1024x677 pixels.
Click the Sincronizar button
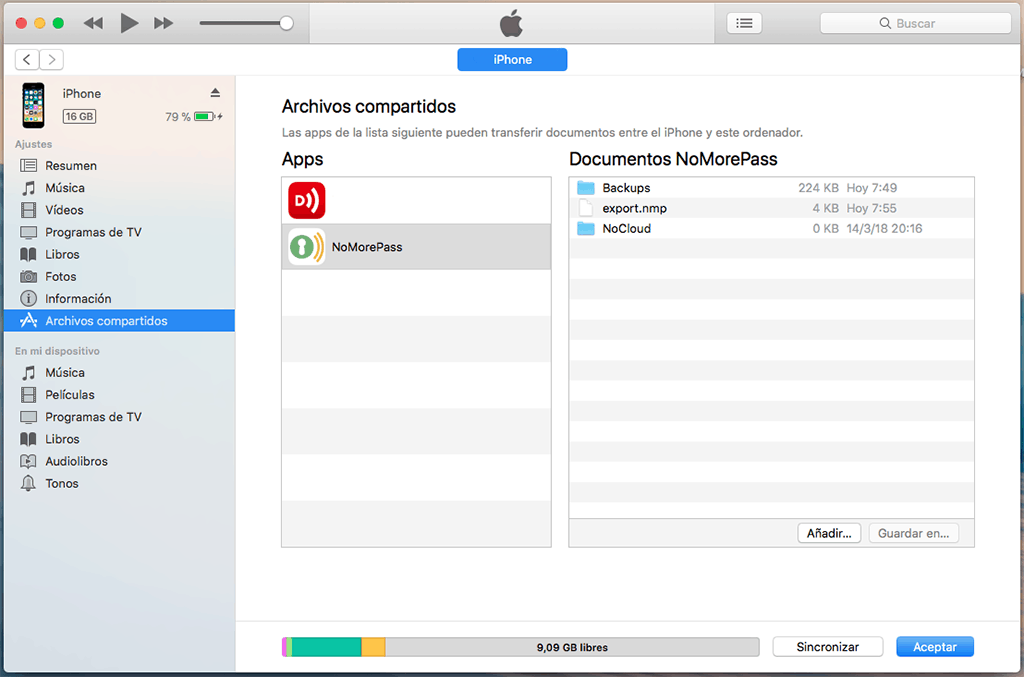tap(827, 647)
